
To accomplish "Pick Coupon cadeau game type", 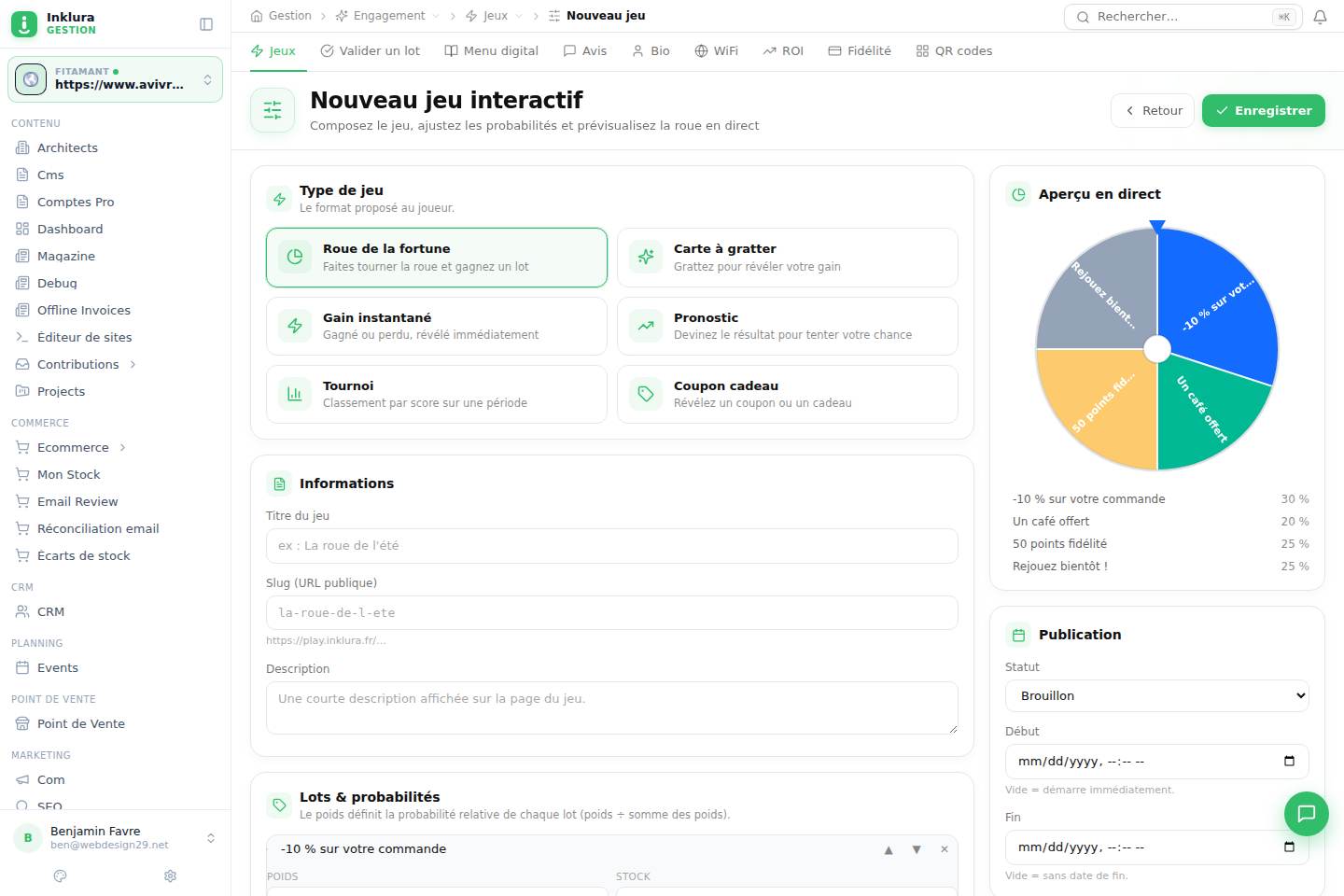I will [x=788, y=394].
